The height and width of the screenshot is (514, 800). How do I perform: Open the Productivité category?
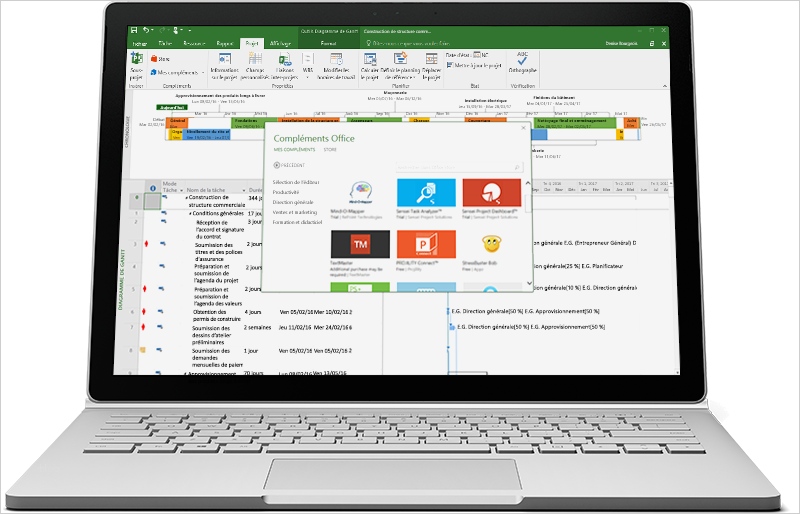pyautogui.click(x=286, y=192)
